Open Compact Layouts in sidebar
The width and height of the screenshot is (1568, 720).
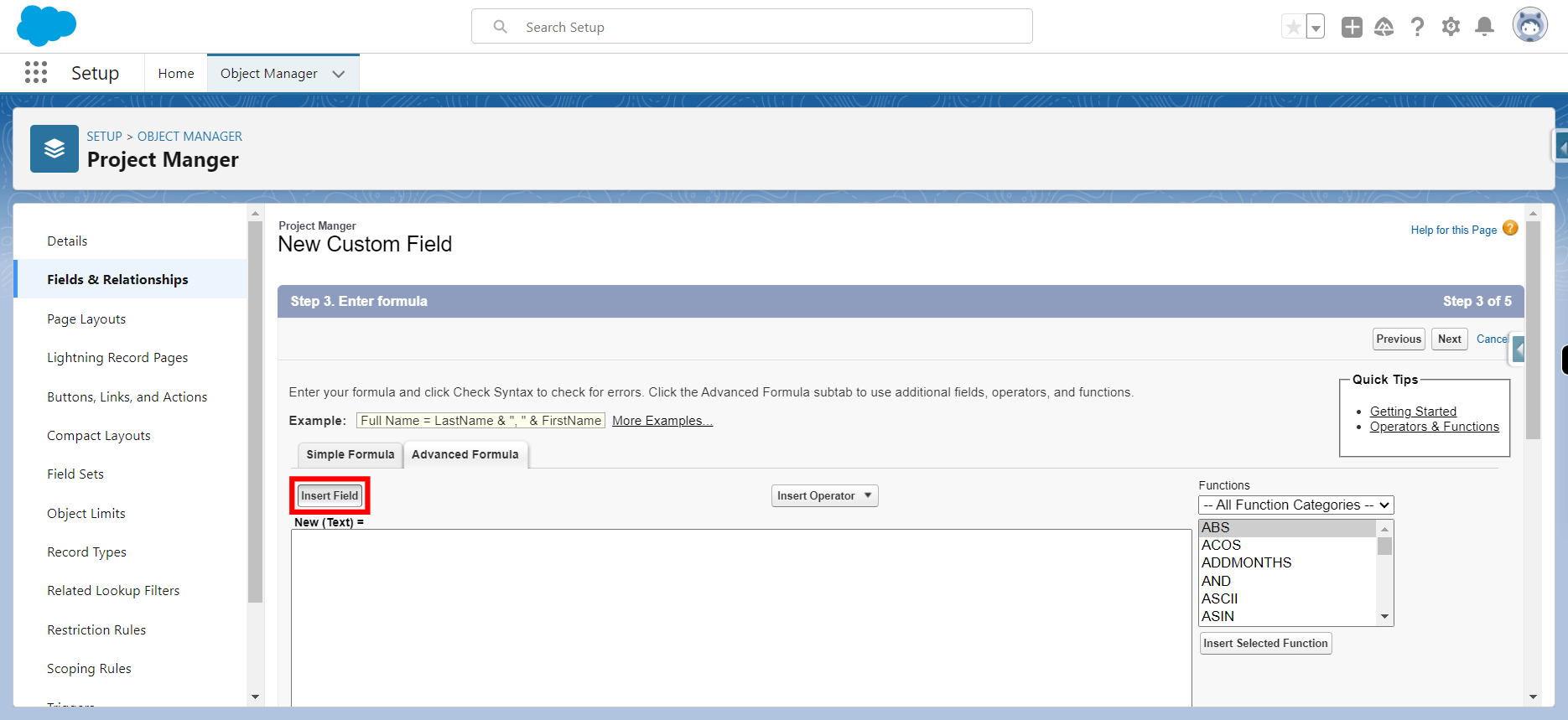[99, 435]
